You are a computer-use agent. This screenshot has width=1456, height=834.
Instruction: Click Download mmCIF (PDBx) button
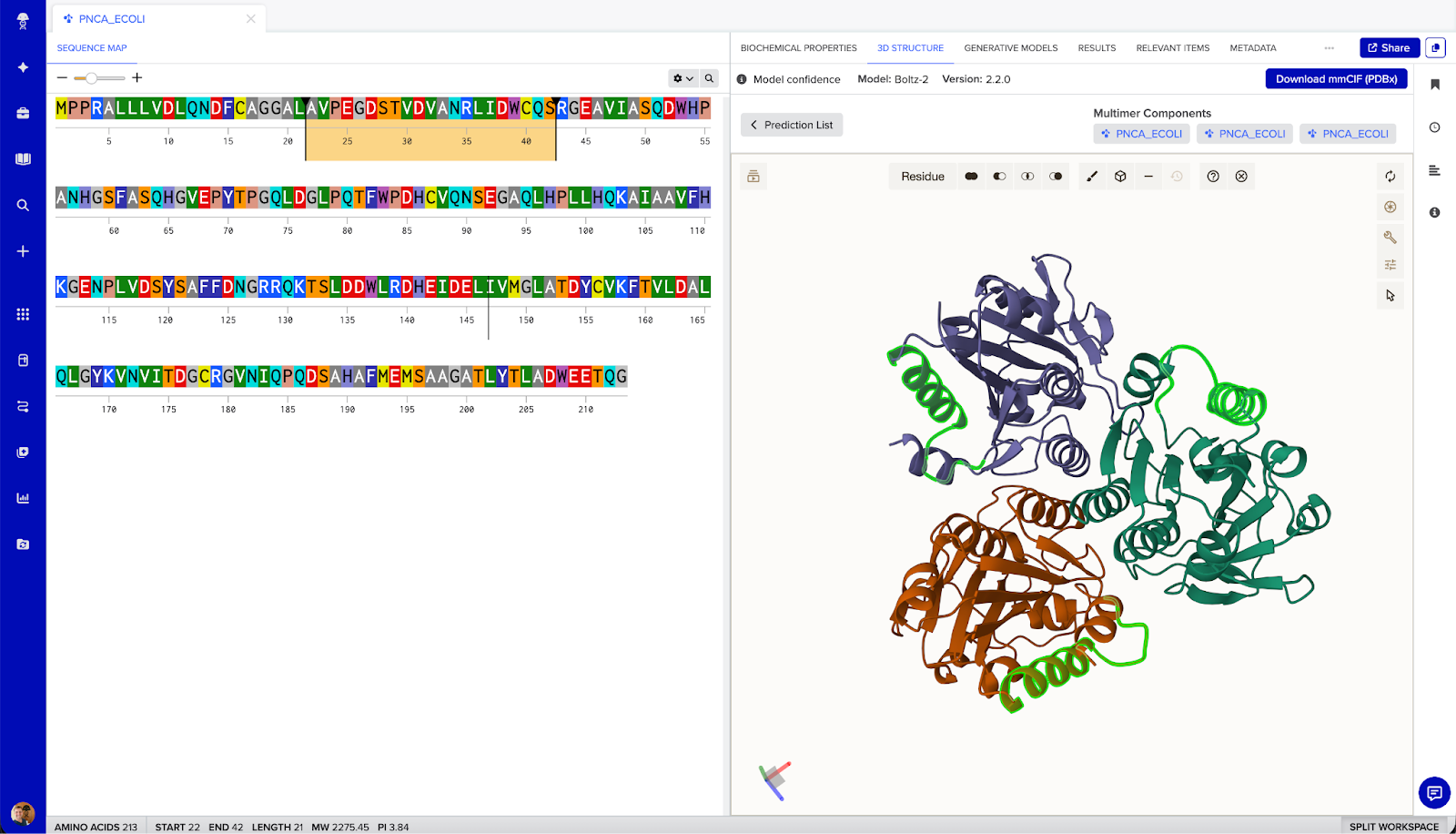pos(1336,79)
